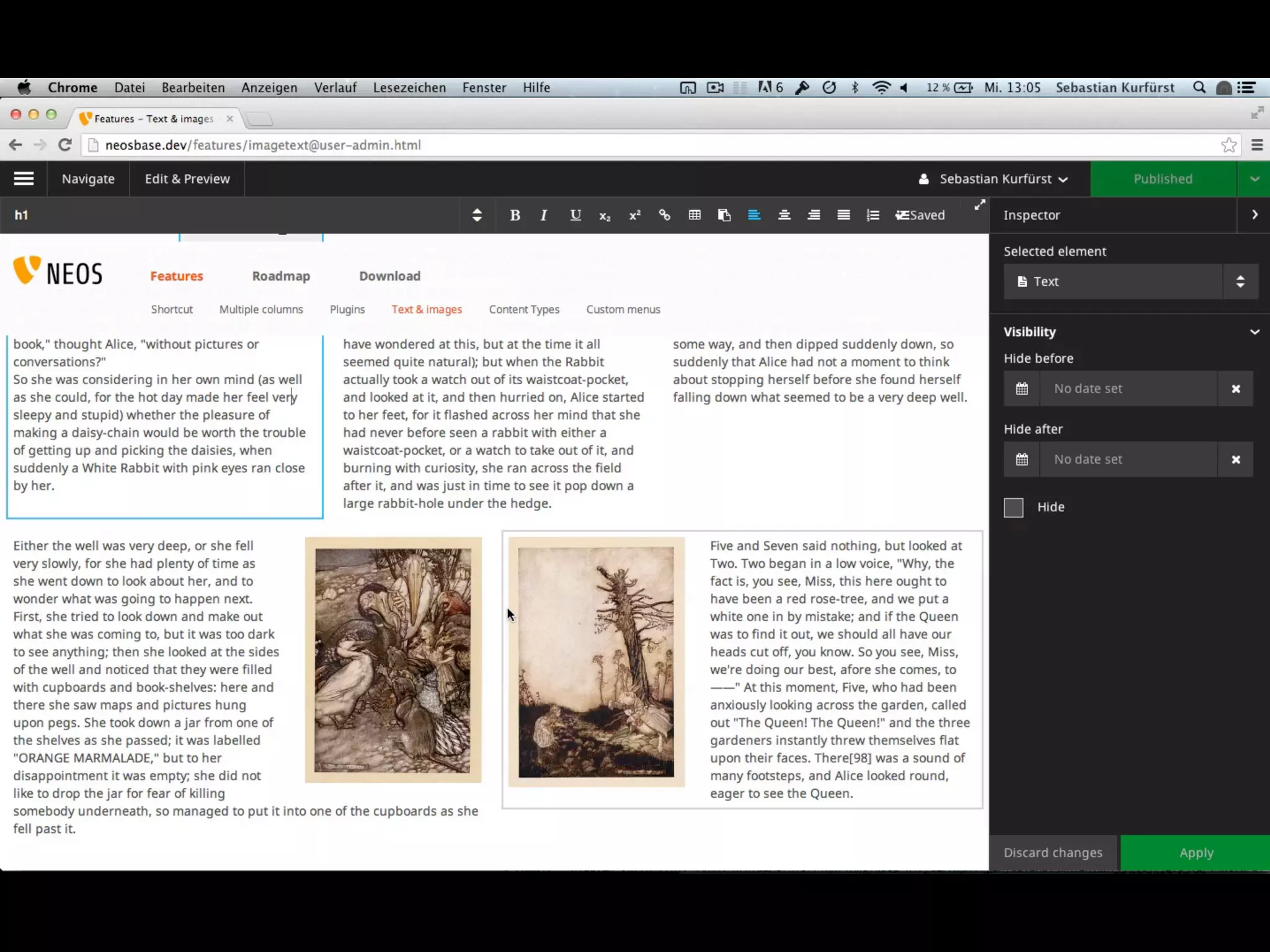Create an ordered list
This screenshot has width=1270, height=952.
873,215
